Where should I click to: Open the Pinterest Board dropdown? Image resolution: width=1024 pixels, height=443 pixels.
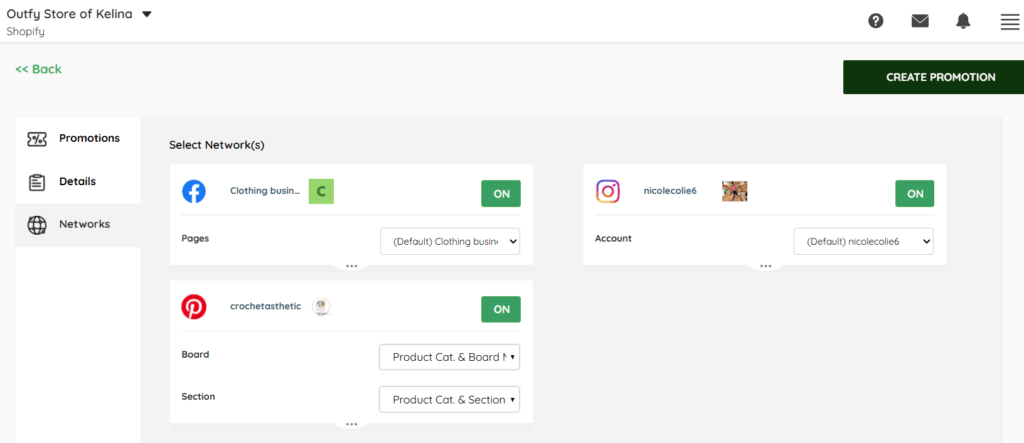449,357
